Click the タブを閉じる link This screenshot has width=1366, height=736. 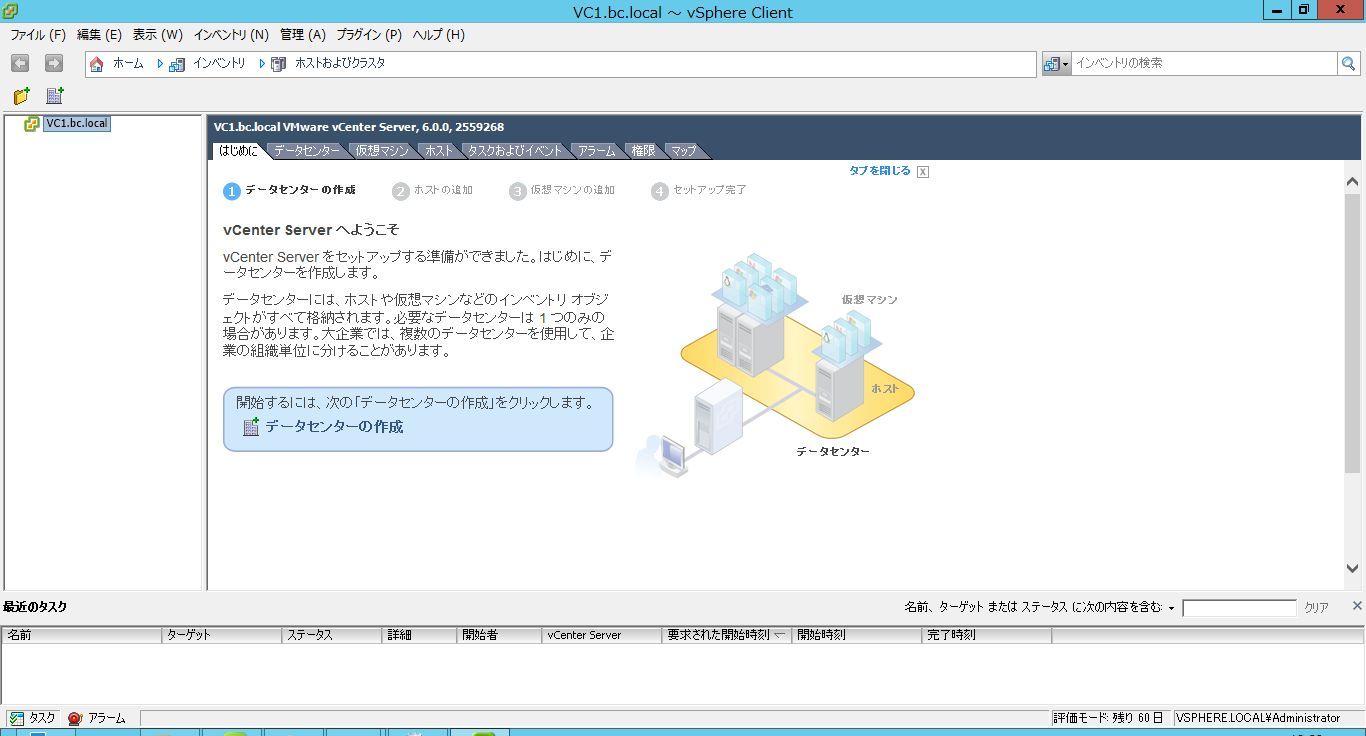pyautogui.click(x=880, y=171)
